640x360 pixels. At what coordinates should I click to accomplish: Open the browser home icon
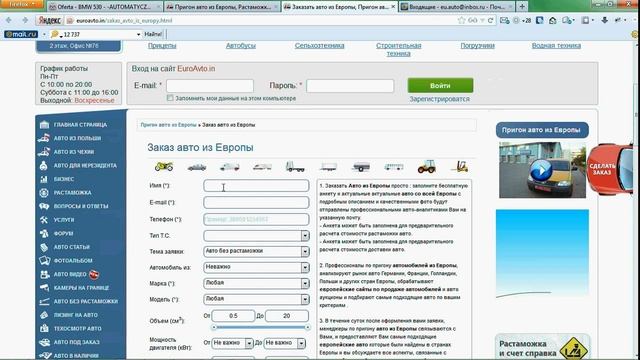pos(553,20)
